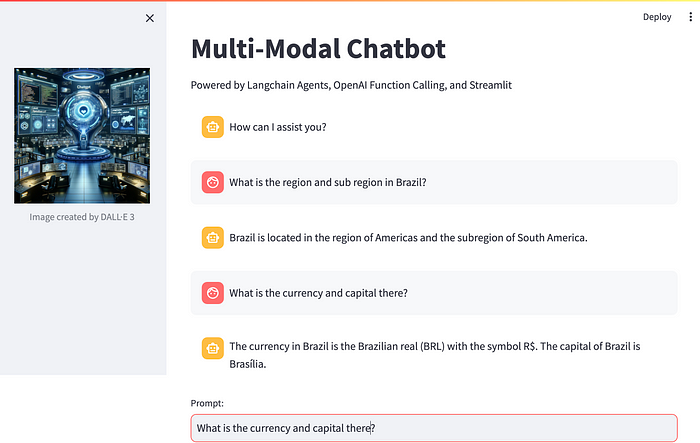Viewport: 700px width, 443px height.
Task: Select the 'How can I assist you?' message
Action: pos(277,127)
